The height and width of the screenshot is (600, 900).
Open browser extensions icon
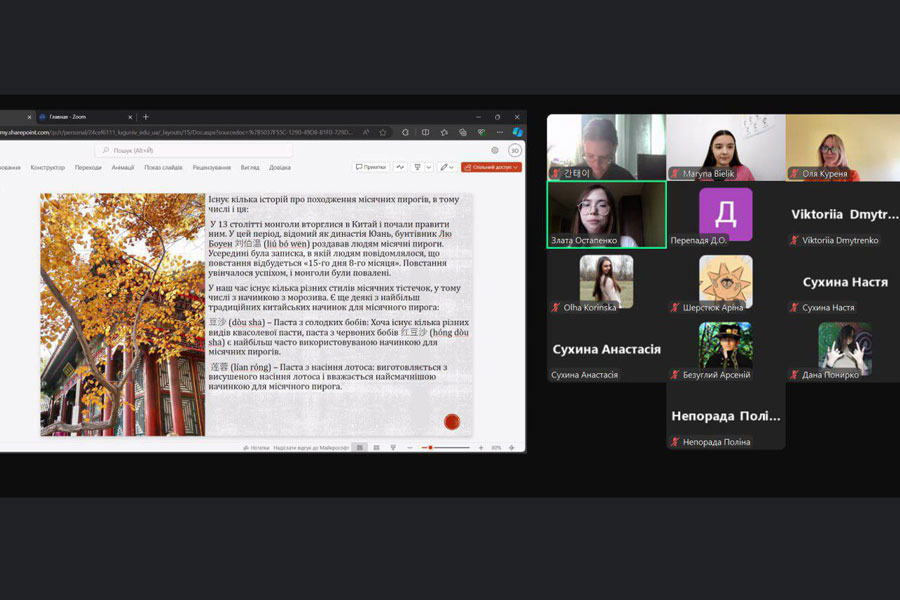point(405,133)
